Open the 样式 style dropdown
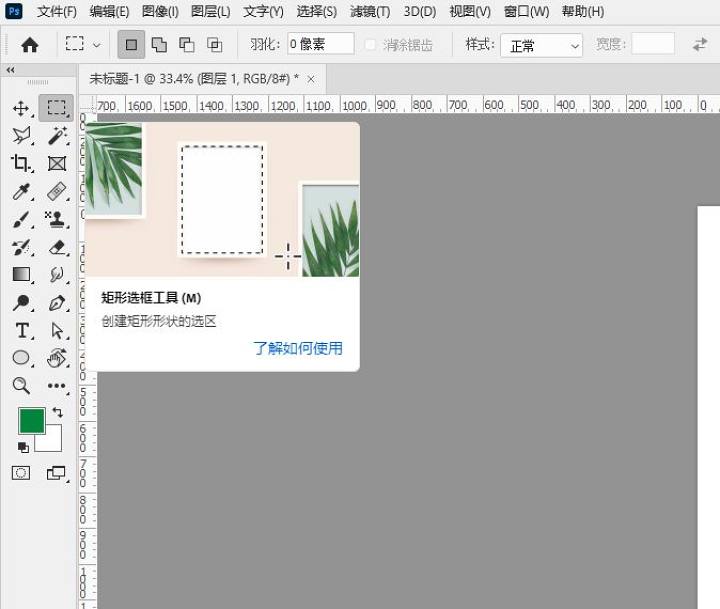Image resolution: width=720 pixels, height=609 pixels. [541, 45]
